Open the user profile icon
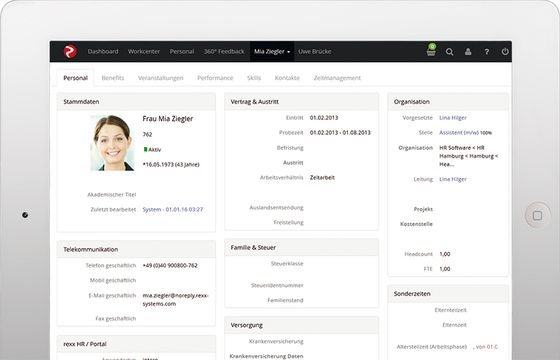This screenshot has width=560, height=360. click(x=468, y=52)
